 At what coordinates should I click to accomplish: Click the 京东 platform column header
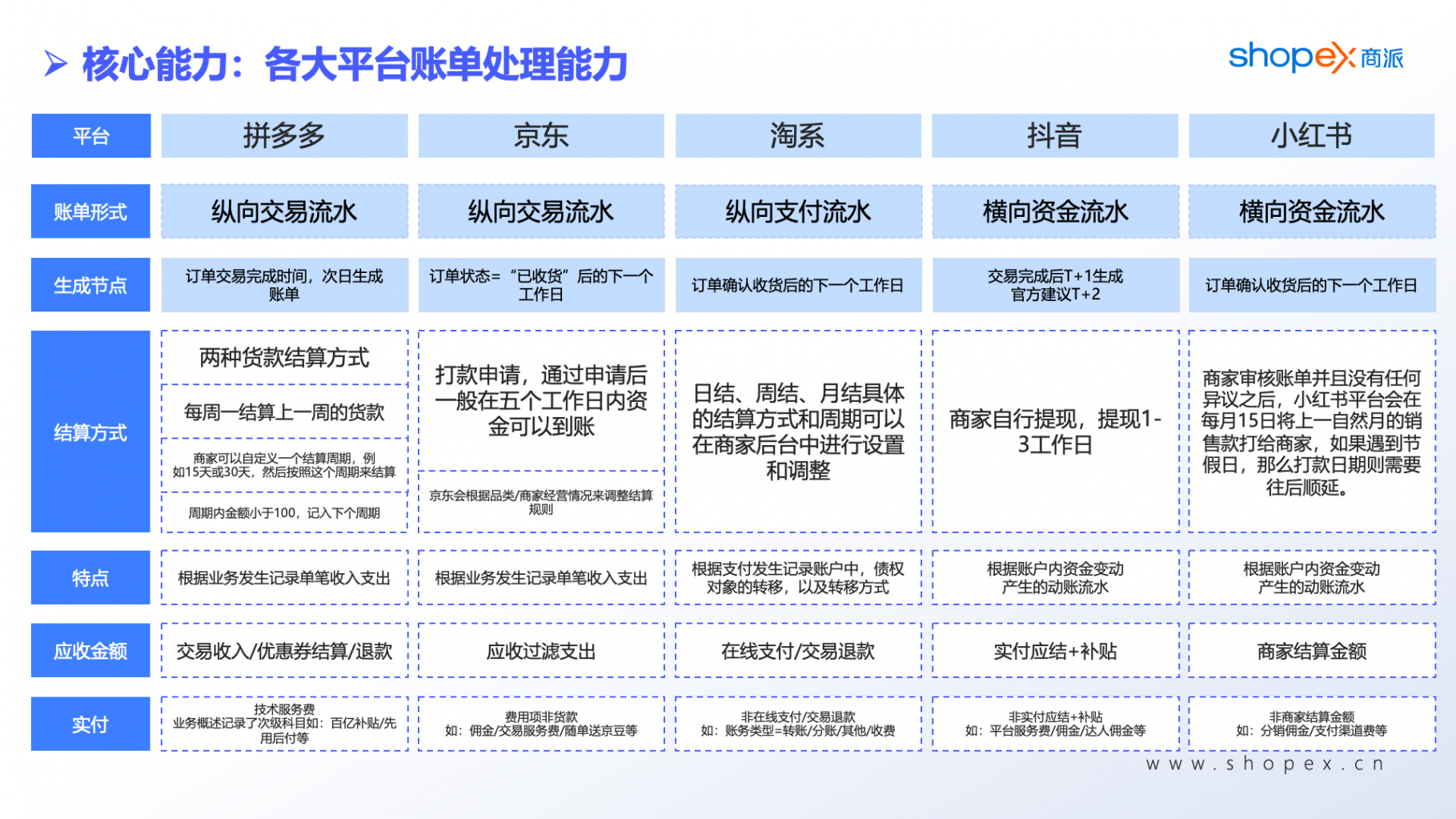[x=541, y=135]
